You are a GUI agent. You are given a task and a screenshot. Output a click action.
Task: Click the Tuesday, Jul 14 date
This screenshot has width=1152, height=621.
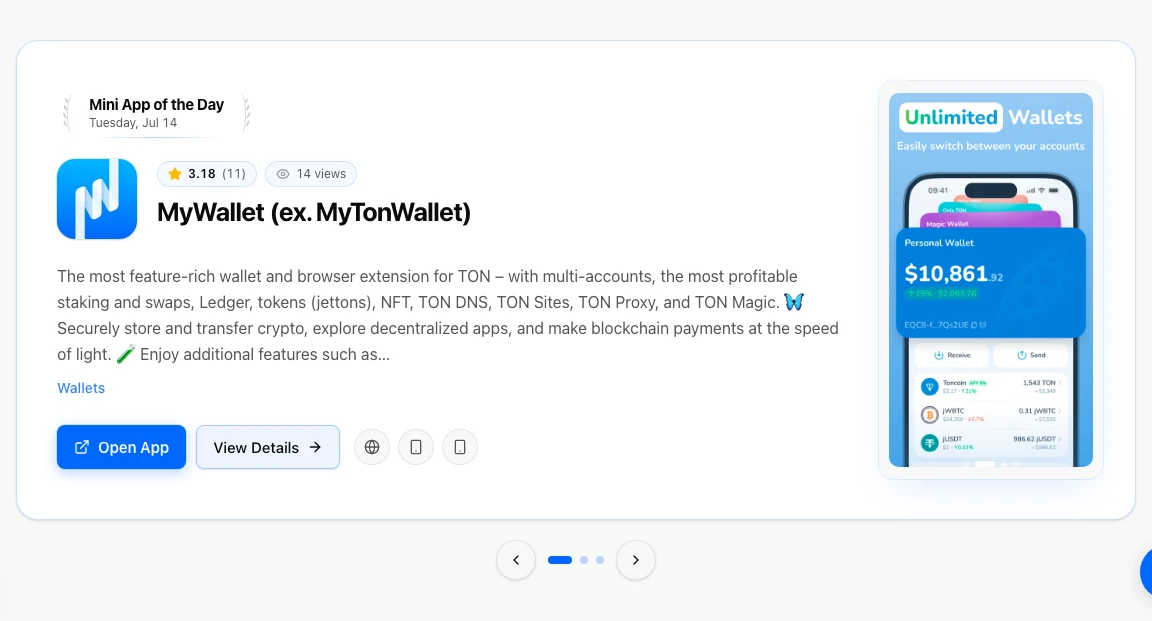(x=133, y=123)
